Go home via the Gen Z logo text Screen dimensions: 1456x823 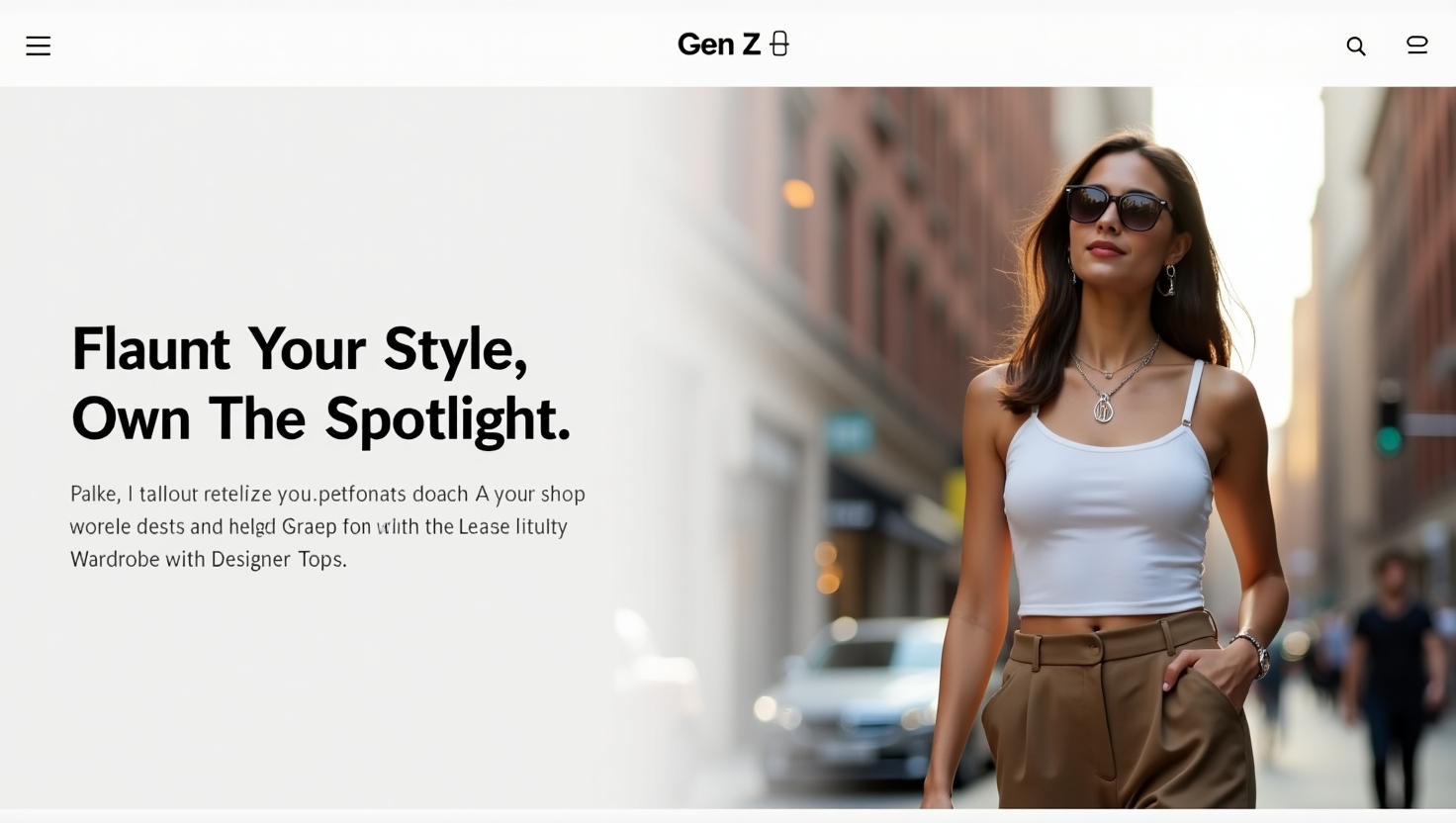(x=719, y=45)
